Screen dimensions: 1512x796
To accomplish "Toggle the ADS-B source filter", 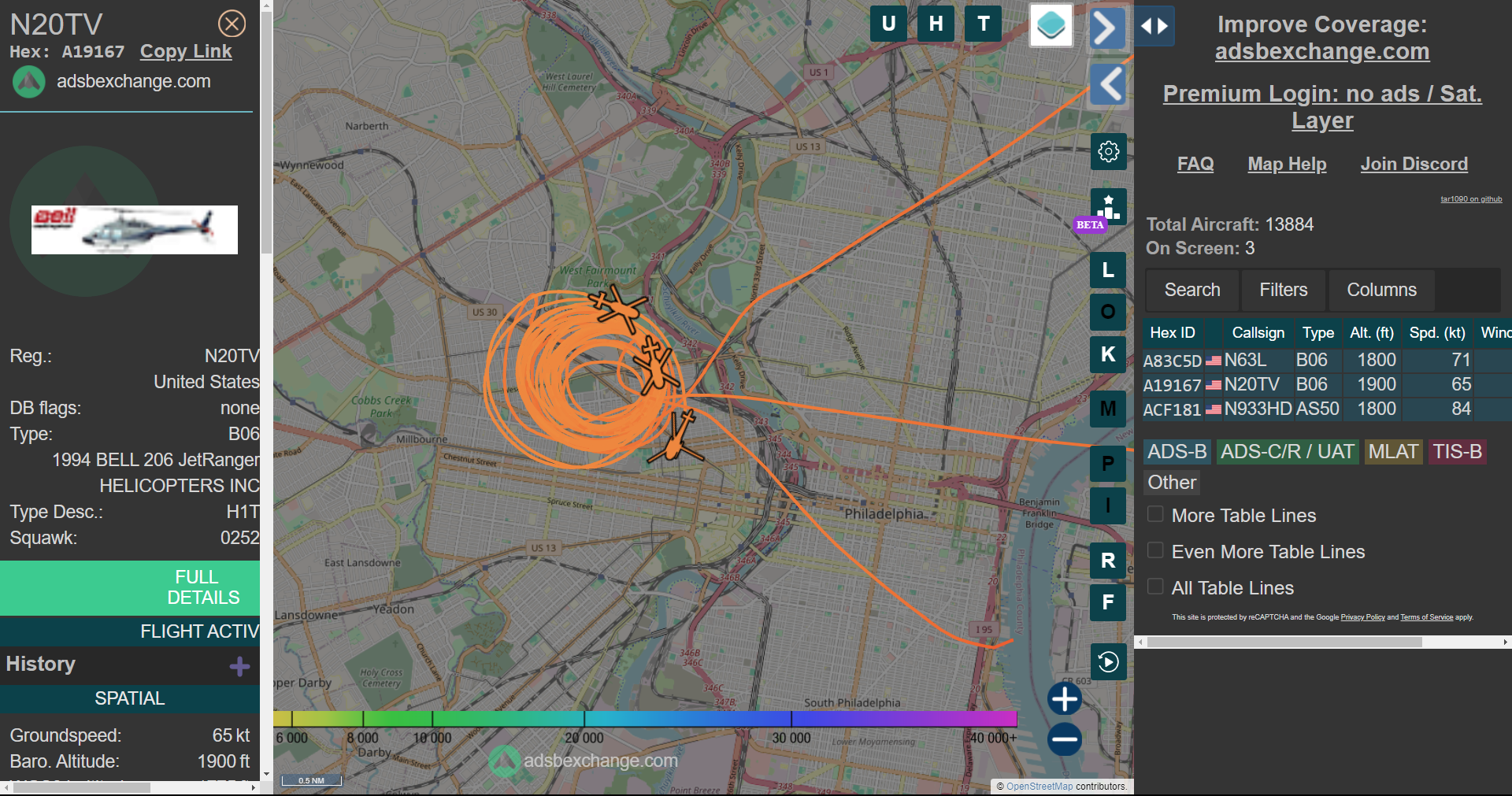I will 1177,452.
